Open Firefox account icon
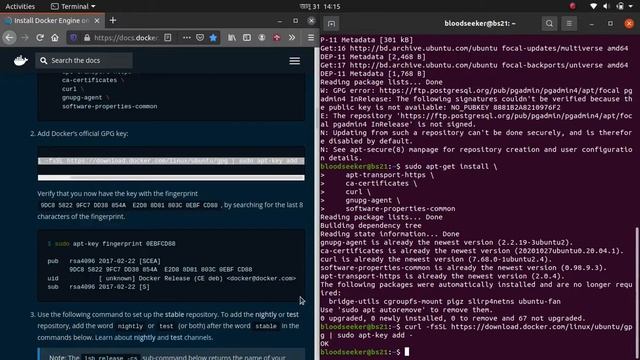This screenshot has width=640, height=360. (262, 38)
